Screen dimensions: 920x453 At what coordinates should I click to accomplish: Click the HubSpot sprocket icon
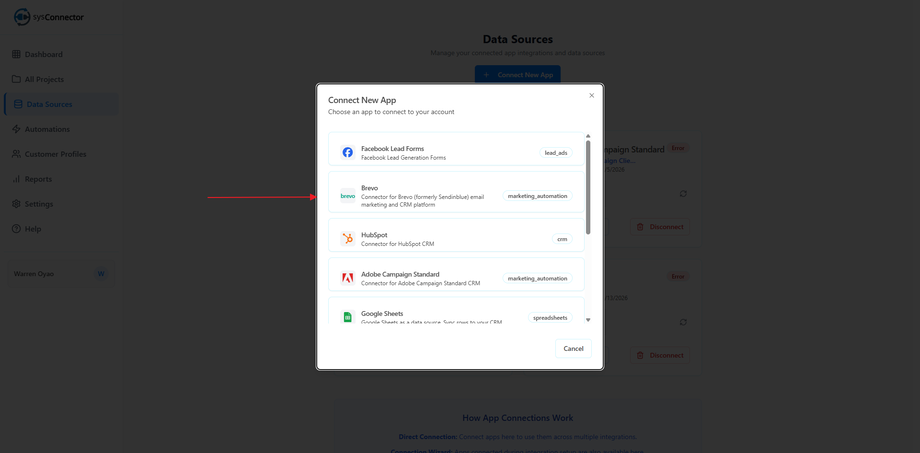[348, 239]
